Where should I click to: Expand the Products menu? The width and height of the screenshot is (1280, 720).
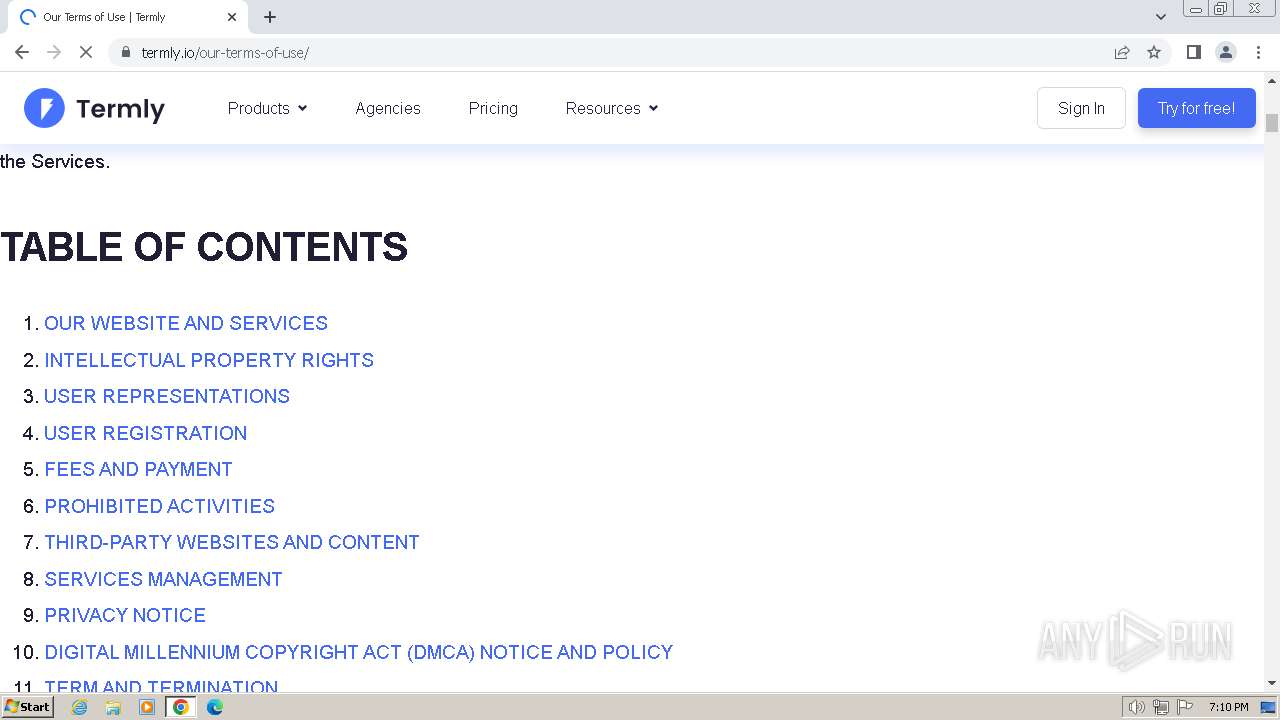coord(267,108)
